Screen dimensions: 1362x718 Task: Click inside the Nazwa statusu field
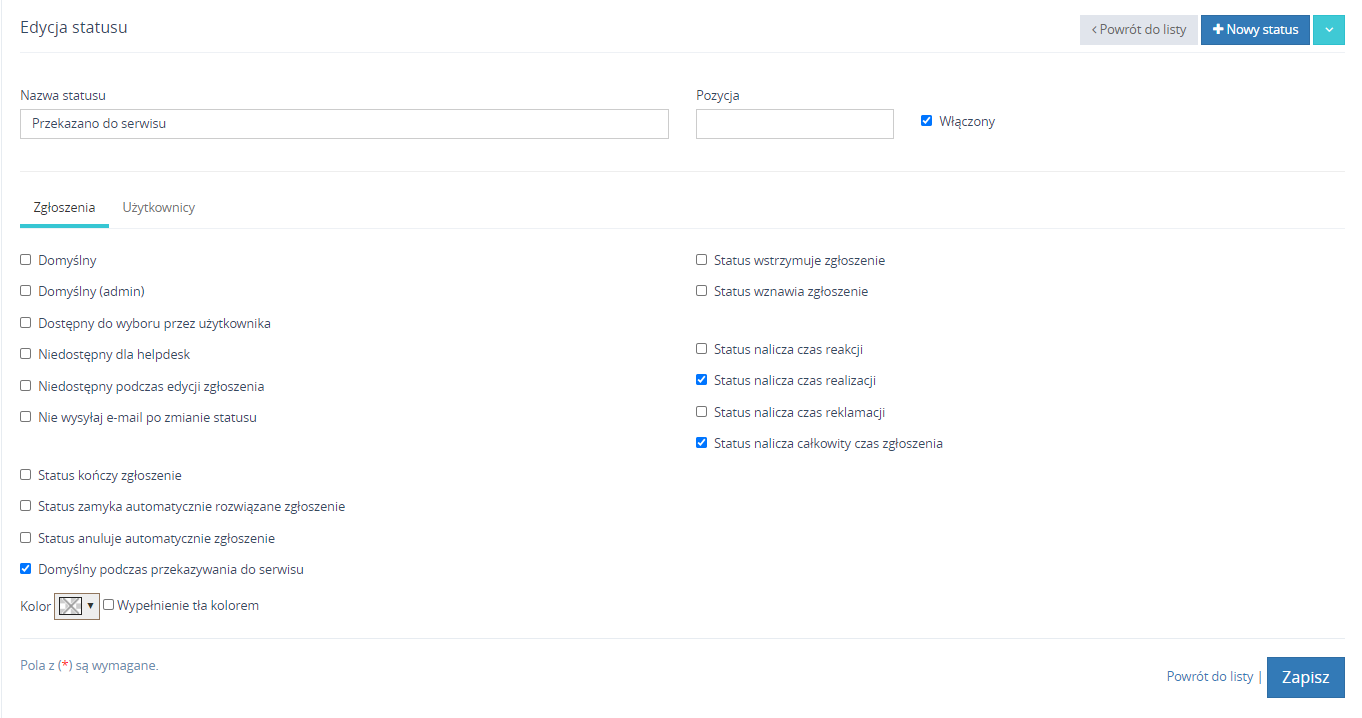[x=344, y=124]
